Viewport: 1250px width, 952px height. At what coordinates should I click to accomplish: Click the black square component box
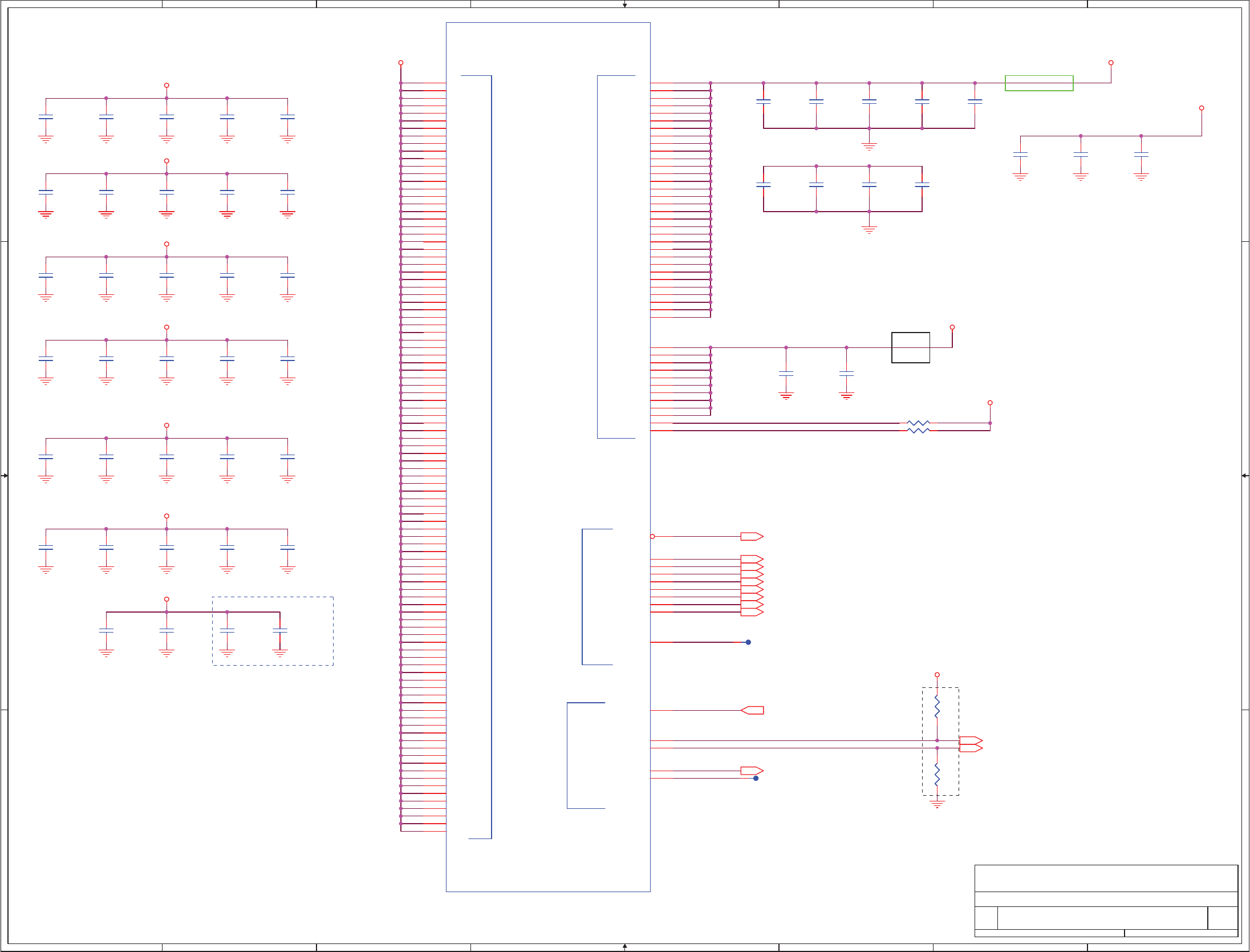910,347
